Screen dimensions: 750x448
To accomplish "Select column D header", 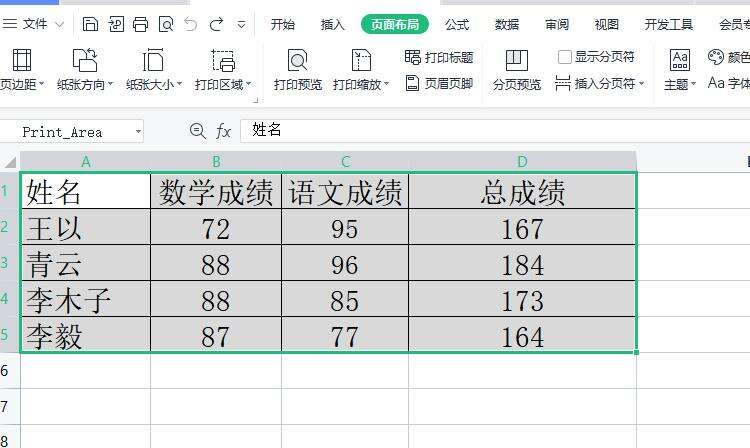I will (x=522, y=162).
